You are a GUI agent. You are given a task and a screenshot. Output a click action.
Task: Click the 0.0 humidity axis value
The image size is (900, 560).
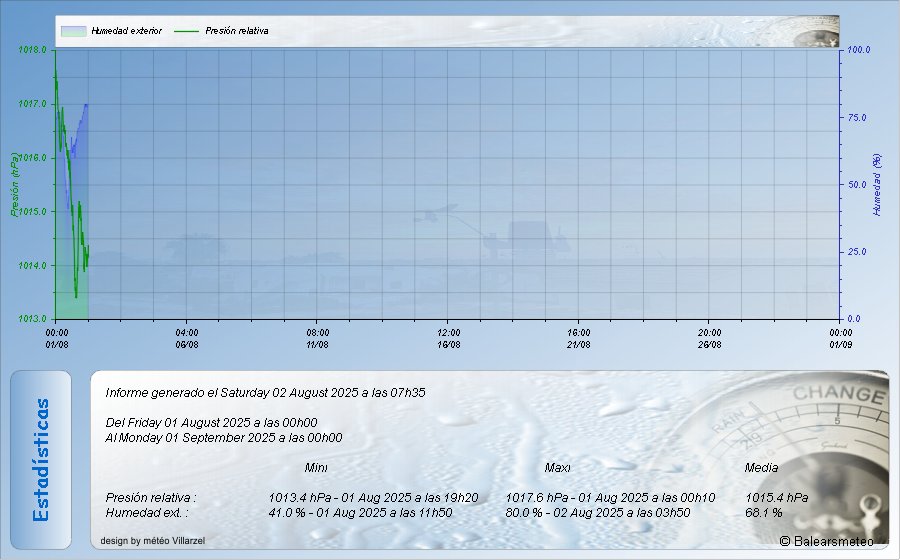pos(854,319)
